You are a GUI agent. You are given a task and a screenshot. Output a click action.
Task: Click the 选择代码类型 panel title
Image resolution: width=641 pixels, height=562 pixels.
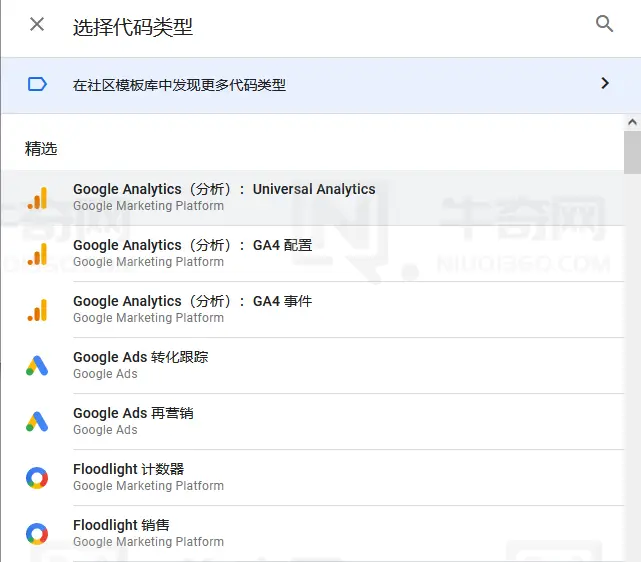(x=133, y=27)
